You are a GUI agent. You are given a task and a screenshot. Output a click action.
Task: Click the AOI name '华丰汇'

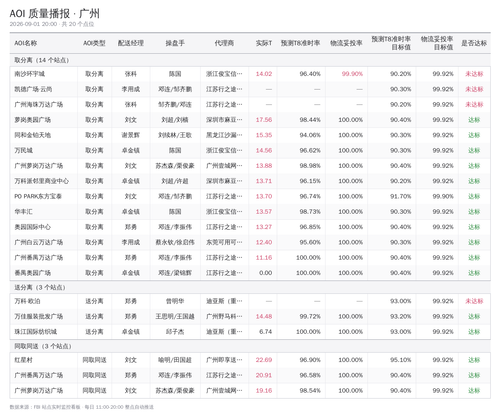(23, 212)
